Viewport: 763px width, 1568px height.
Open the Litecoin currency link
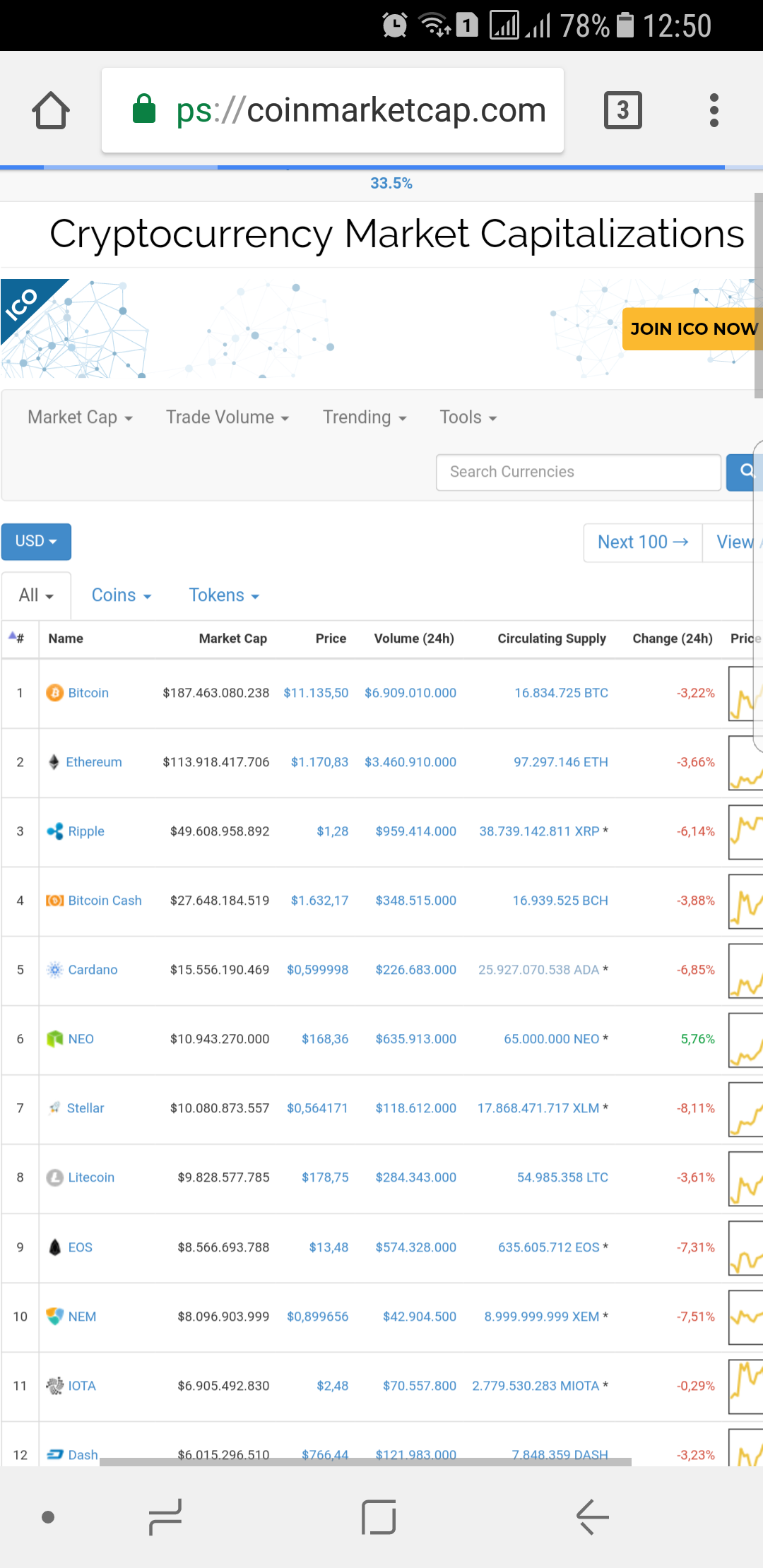(91, 1177)
